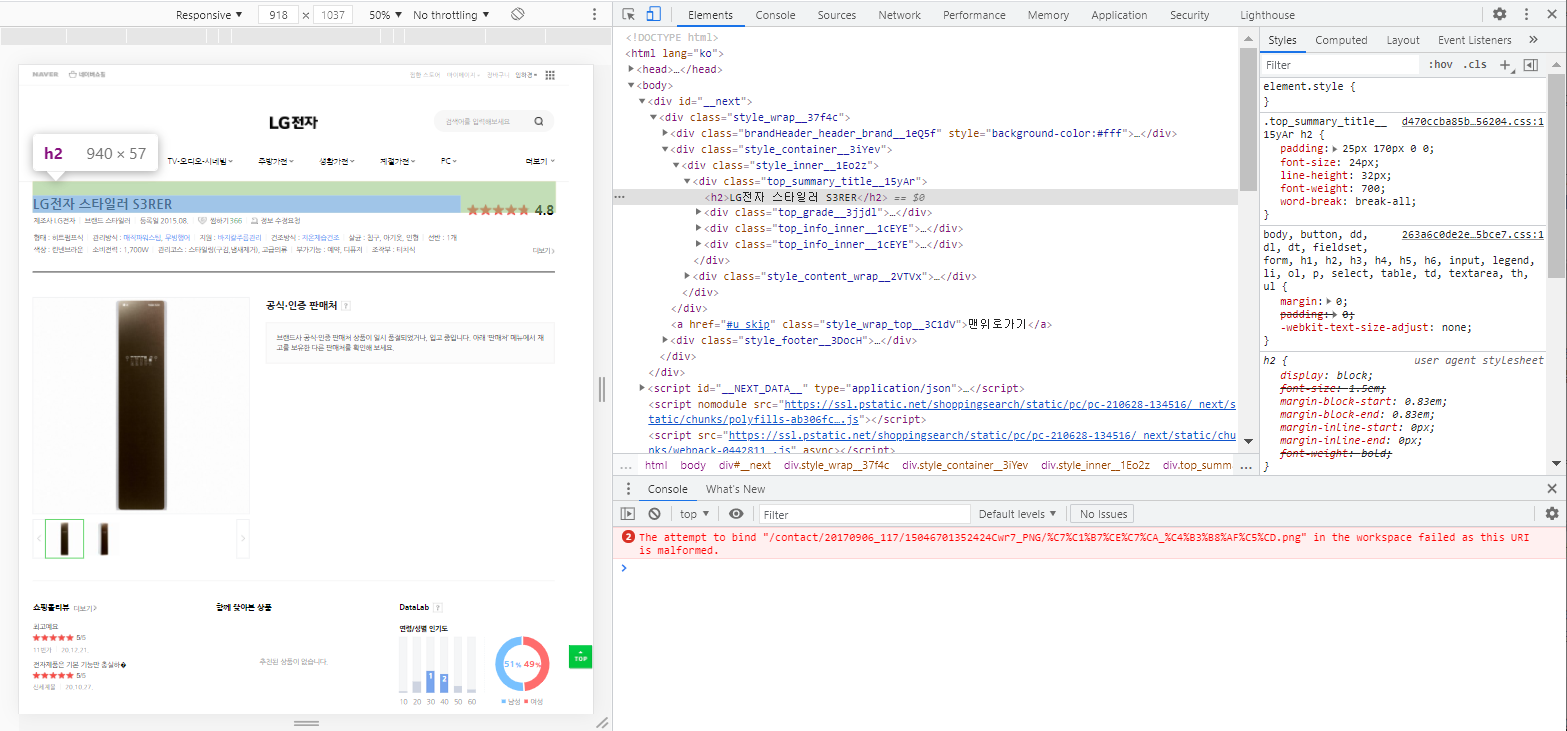Viewport: 1567px width, 731px height.
Task: Switch to the Layout pane tab
Action: [1403, 40]
